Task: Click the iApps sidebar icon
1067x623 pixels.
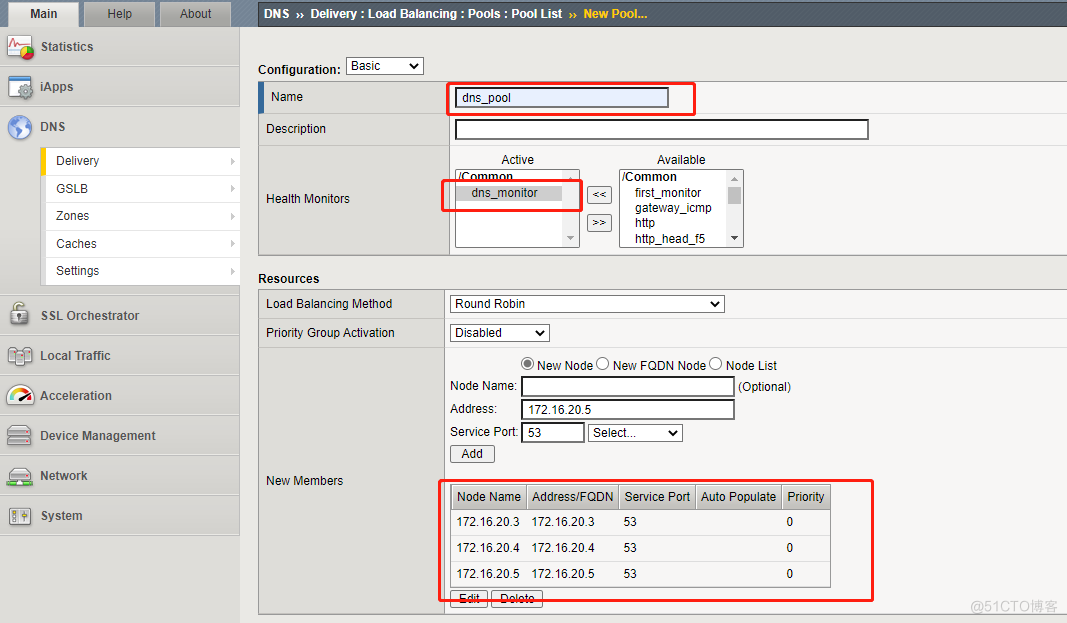Action: pos(20,87)
